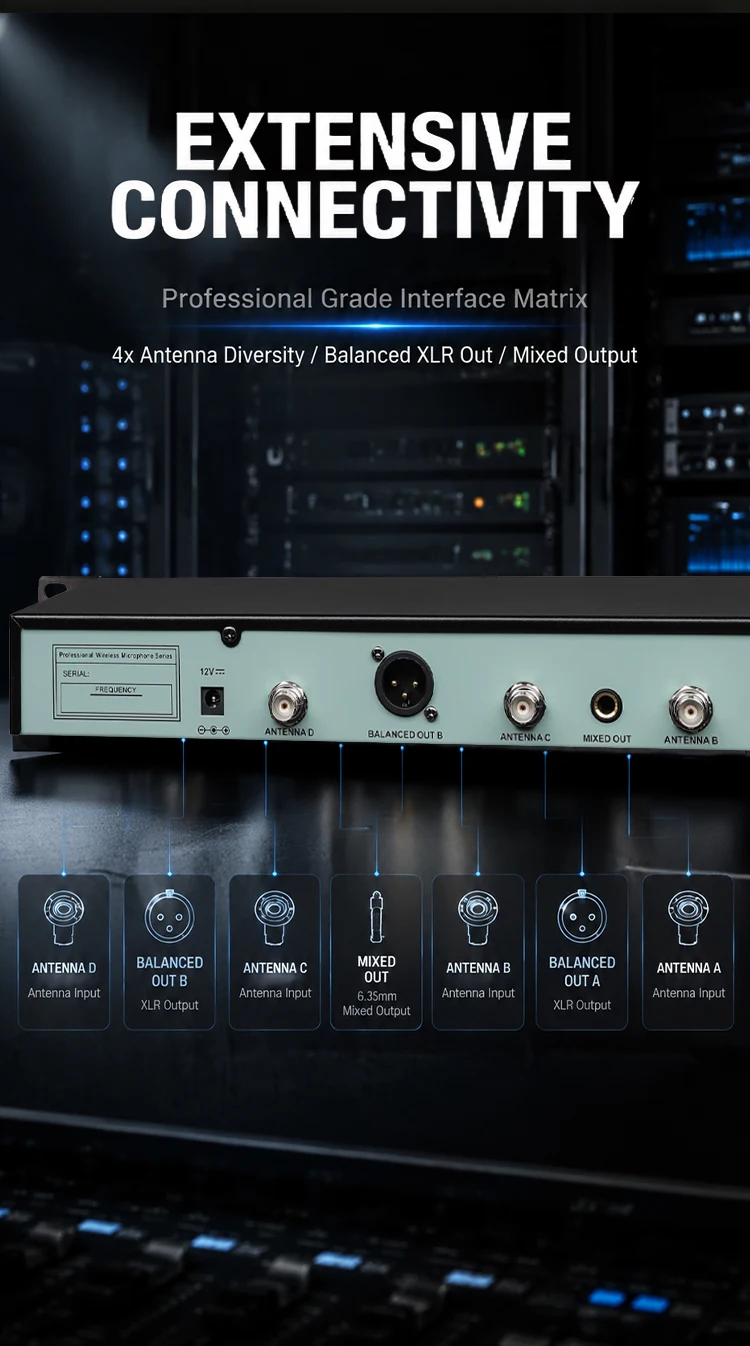Click 'Antenna Input' under the ANTENNA C card

(275, 993)
